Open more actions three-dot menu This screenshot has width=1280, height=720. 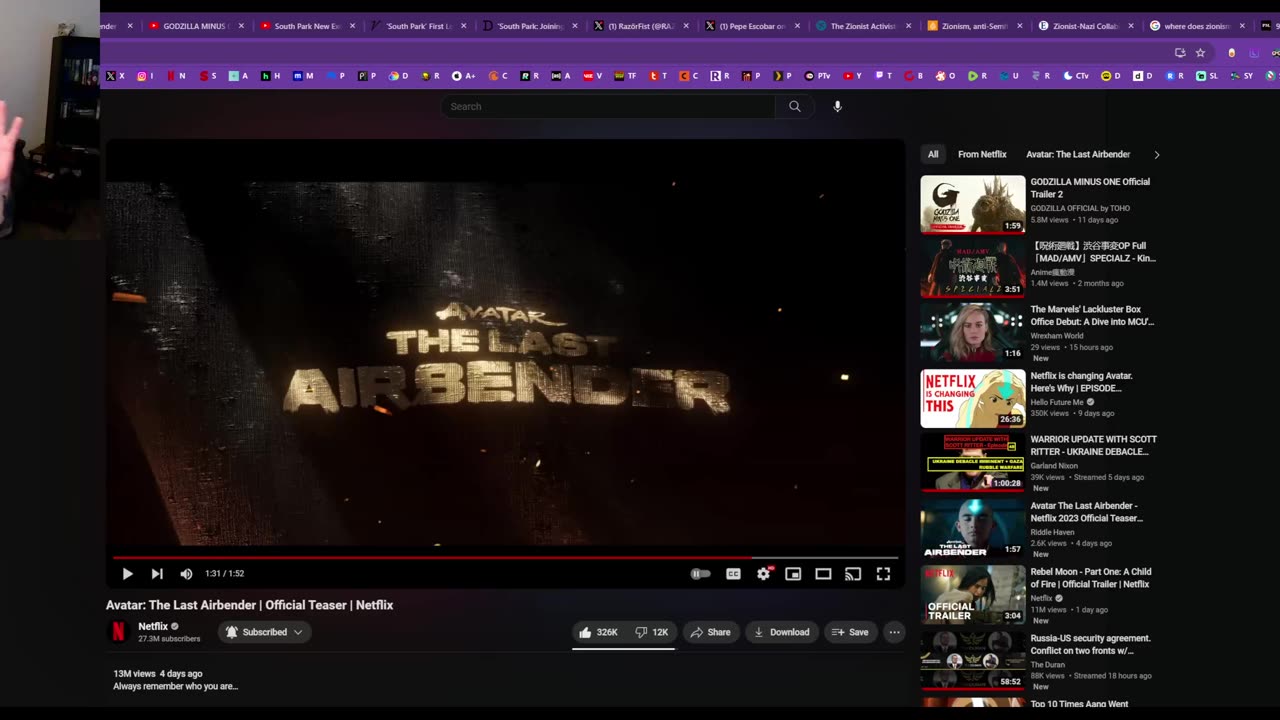[894, 632]
